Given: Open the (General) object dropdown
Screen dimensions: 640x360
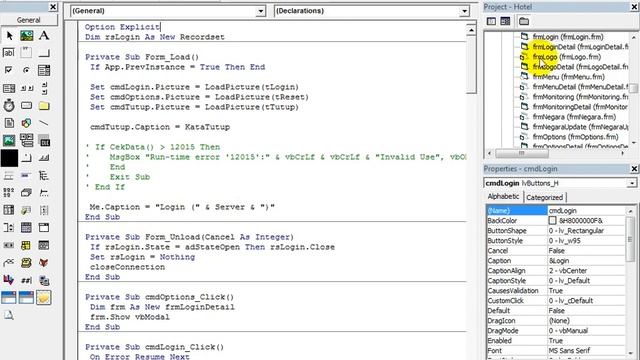Looking at the screenshot, I should pos(261,11).
